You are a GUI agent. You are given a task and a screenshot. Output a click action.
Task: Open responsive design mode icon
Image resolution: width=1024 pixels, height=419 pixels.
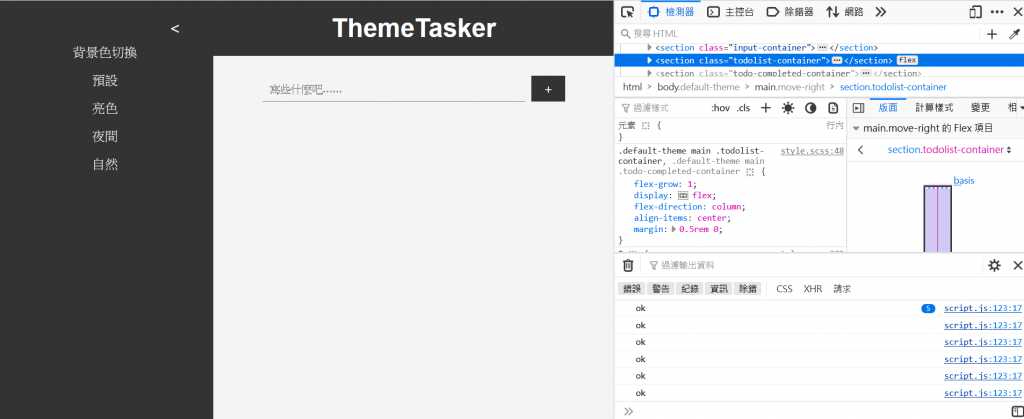click(976, 12)
